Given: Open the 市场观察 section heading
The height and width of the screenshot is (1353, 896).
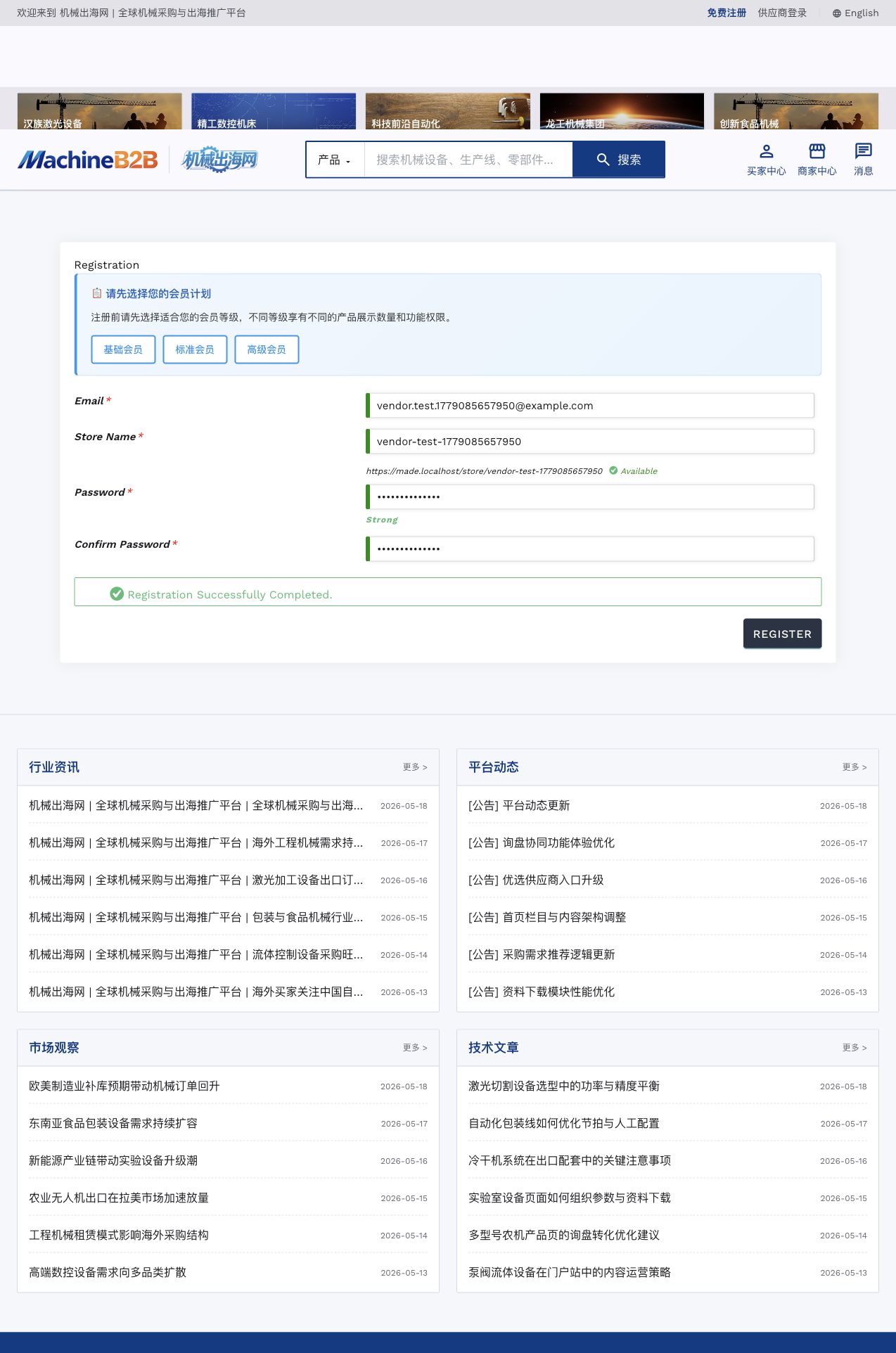Looking at the screenshot, I should coord(54,1047).
